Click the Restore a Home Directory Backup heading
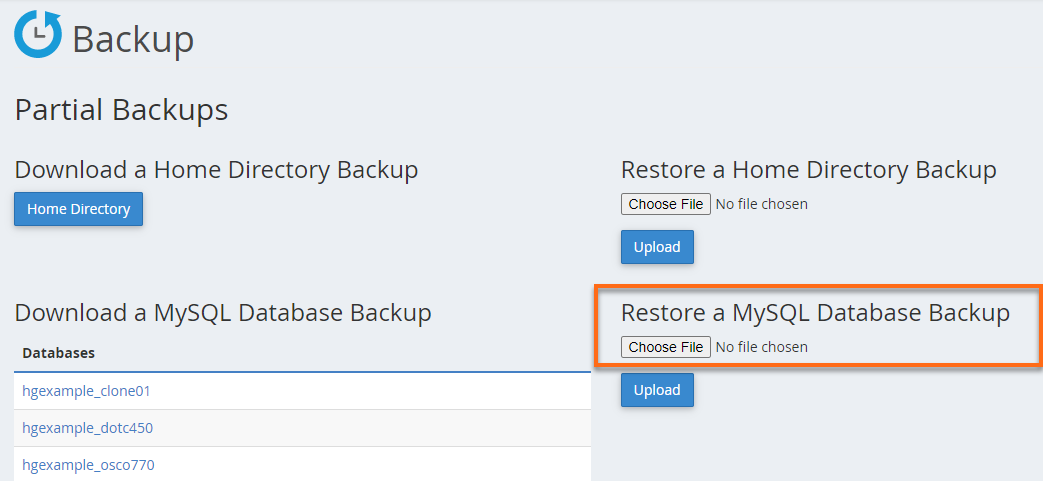This screenshot has width=1043, height=481. click(x=809, y=170)
